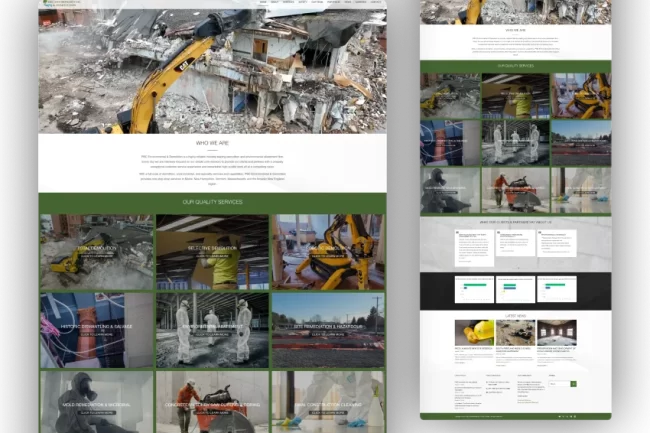Open the About item in the top navigation
The image size is (650, 433).
tap(275, 3)
